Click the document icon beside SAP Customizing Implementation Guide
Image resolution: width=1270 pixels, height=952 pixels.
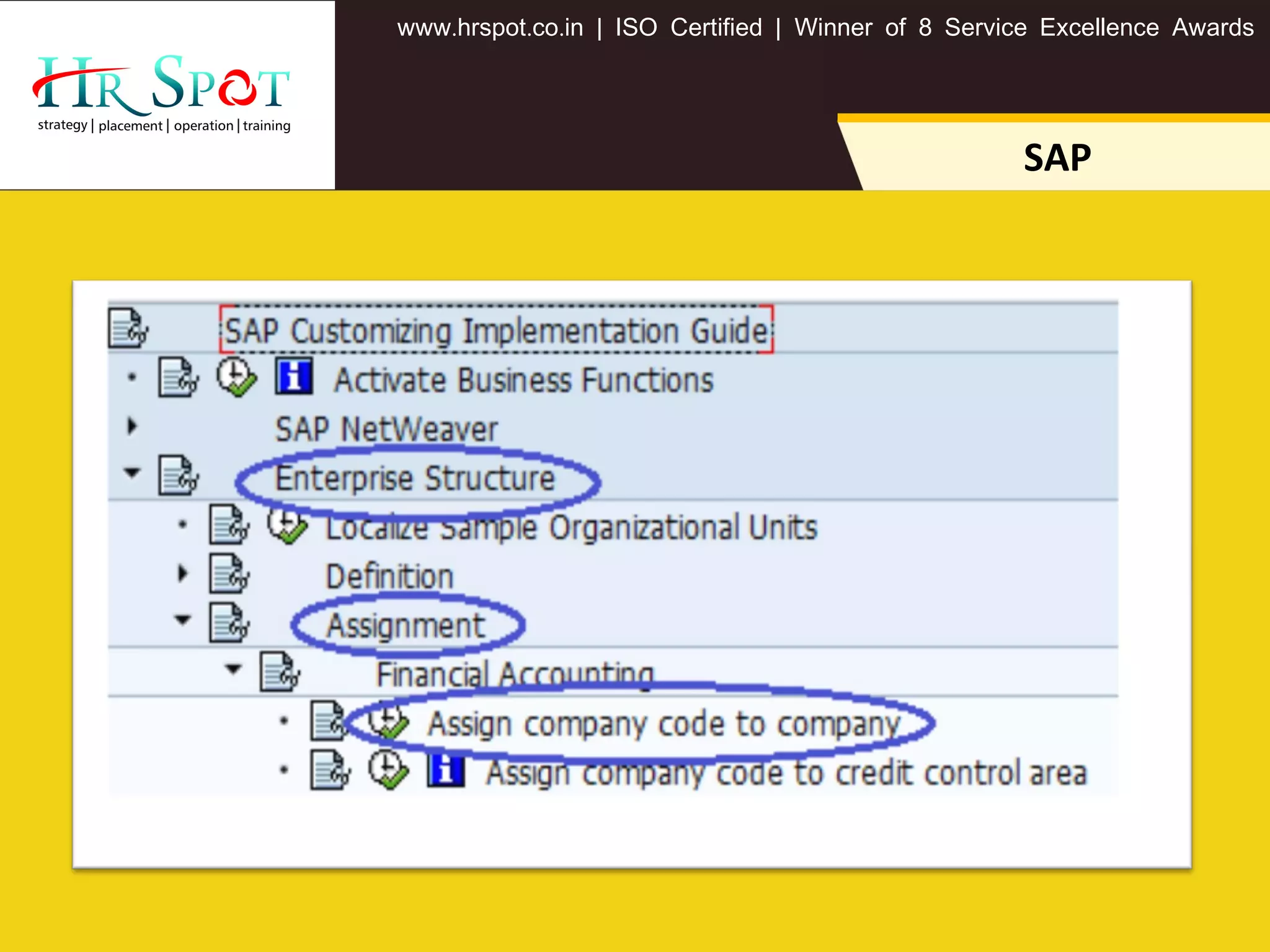128,328
